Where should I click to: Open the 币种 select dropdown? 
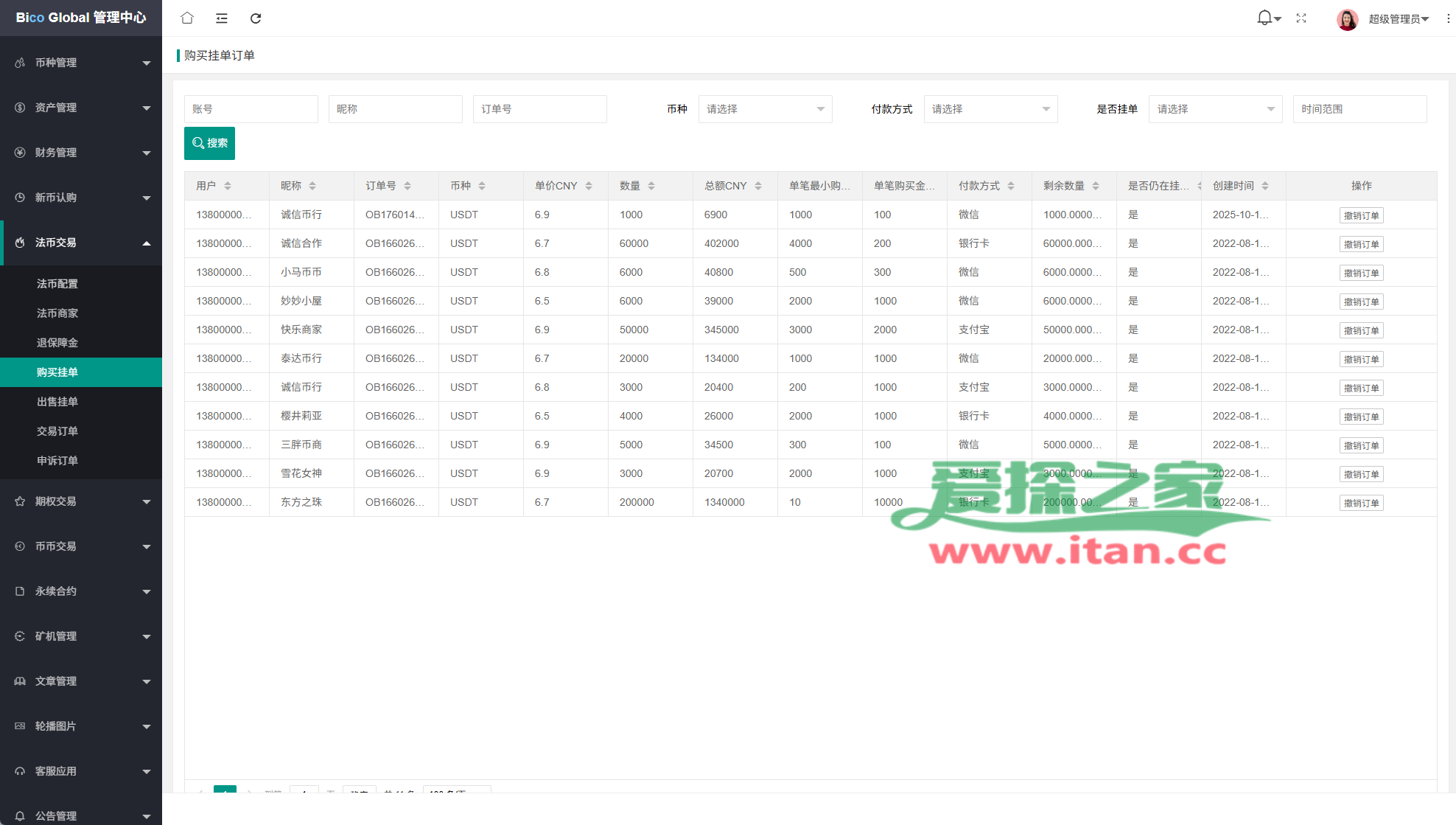coord(765,109)
